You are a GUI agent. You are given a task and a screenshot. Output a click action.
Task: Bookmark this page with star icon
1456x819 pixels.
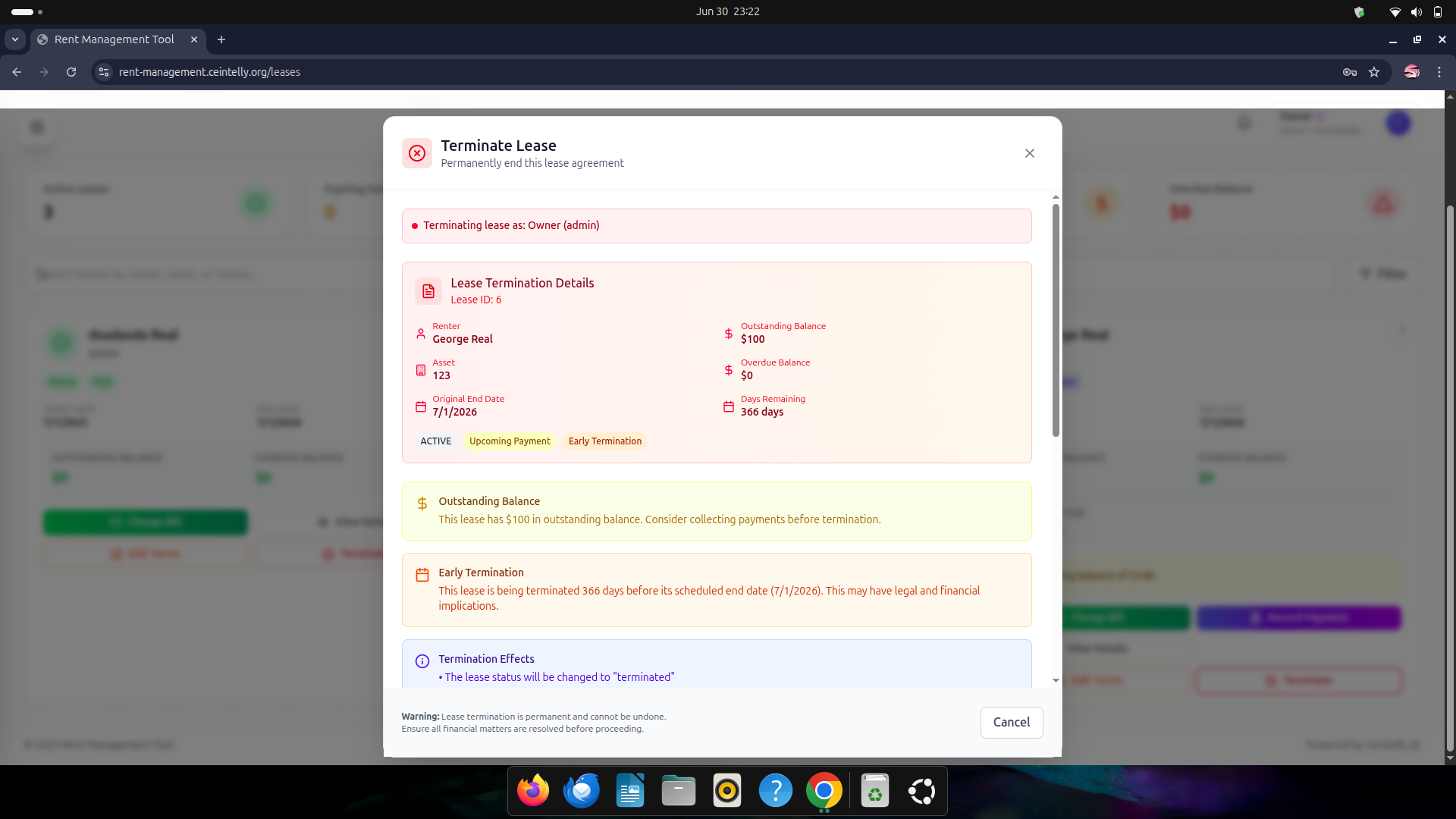pos(1374,72)
